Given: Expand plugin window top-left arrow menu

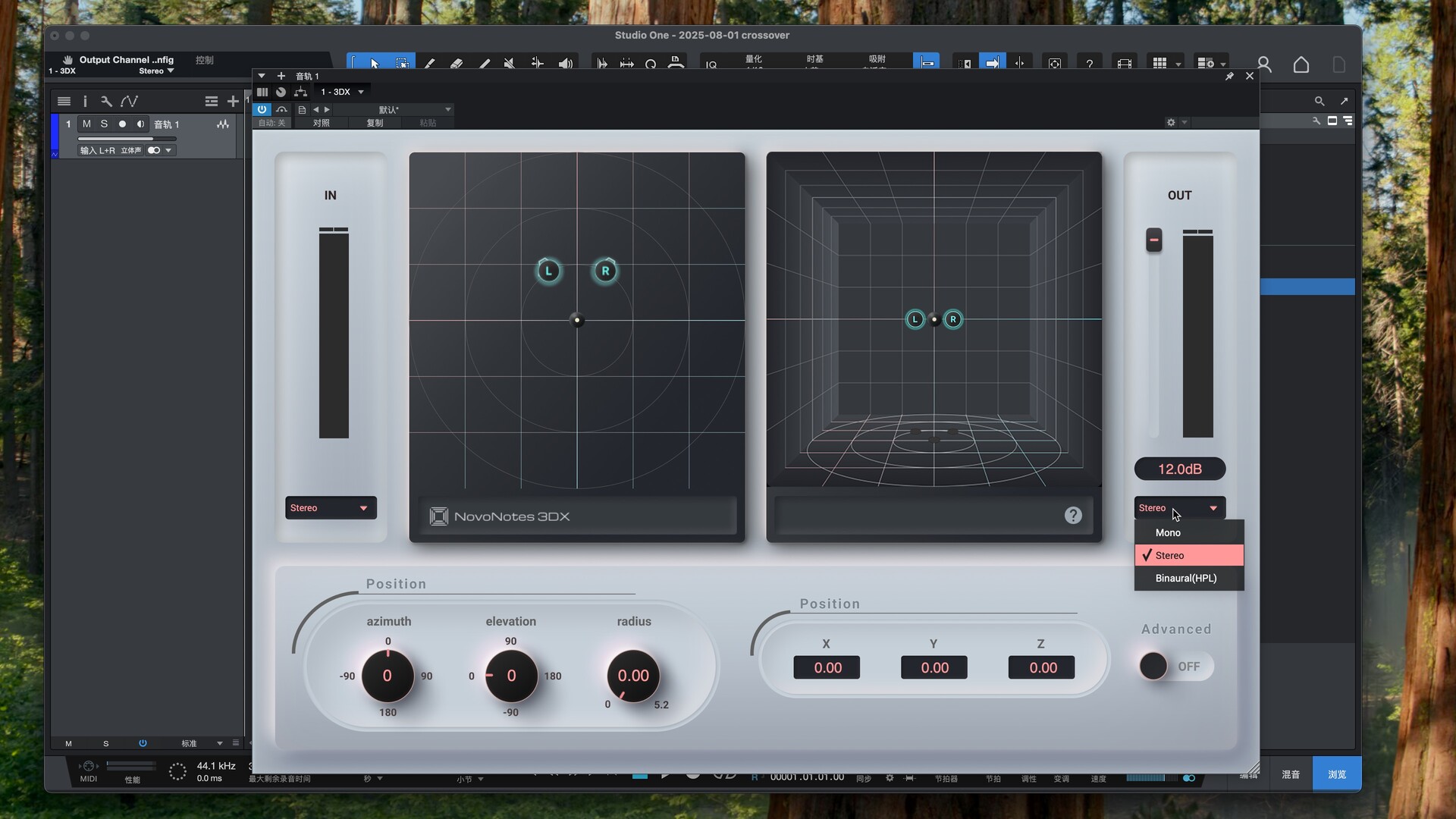Looking at the screenshot, I should point(262,76).
